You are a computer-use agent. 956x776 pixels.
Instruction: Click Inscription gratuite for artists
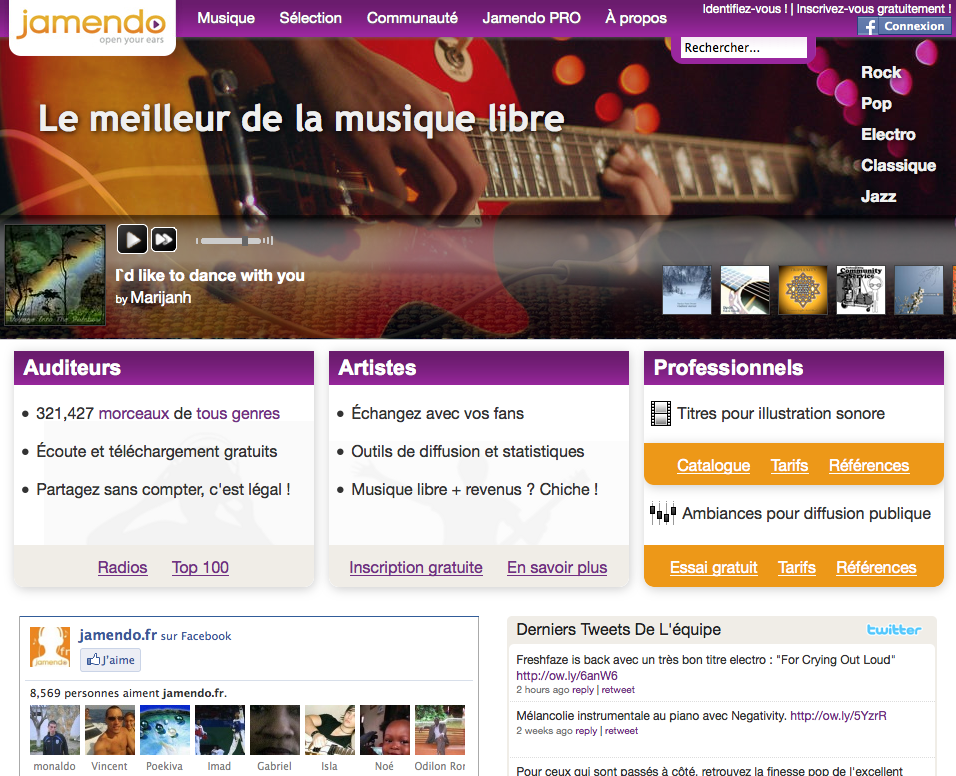click(416, 567)
